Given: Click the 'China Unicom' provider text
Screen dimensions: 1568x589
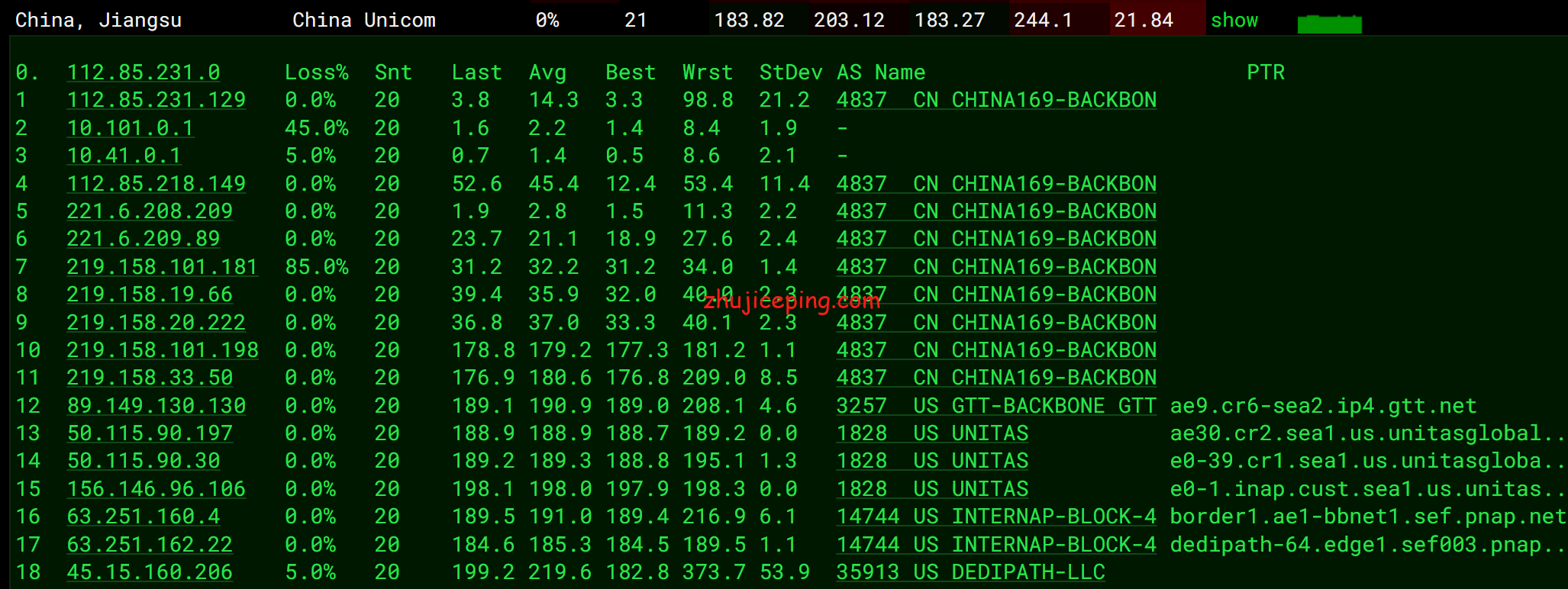Looking at the screenshot, I should click(x=364, y=20).
